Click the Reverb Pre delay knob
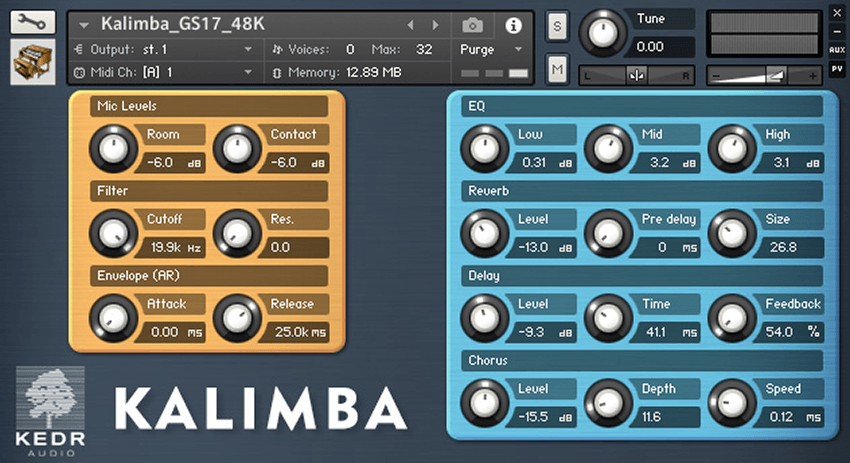 click(x=608, y=233)
